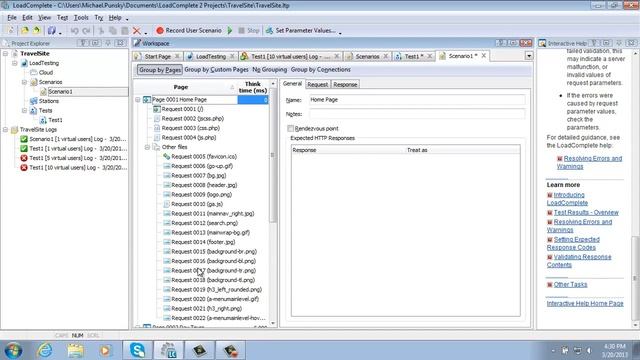This screenshot has width=640, height=360.
Task: Select Scenario1 in Project Explorer
Action: pos(60,92)
